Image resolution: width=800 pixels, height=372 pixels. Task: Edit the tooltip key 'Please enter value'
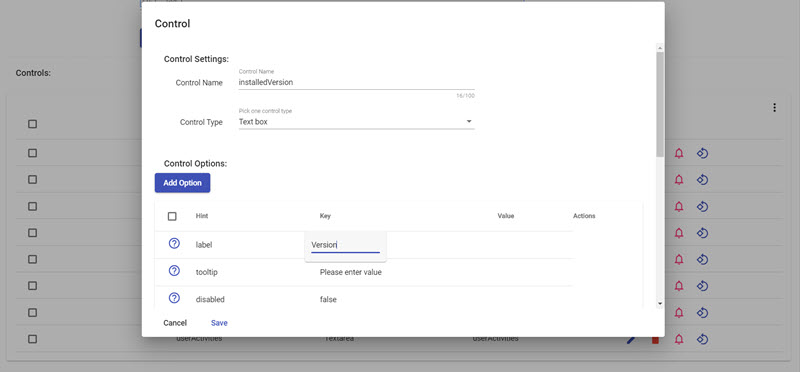click(x=351, y=272)
